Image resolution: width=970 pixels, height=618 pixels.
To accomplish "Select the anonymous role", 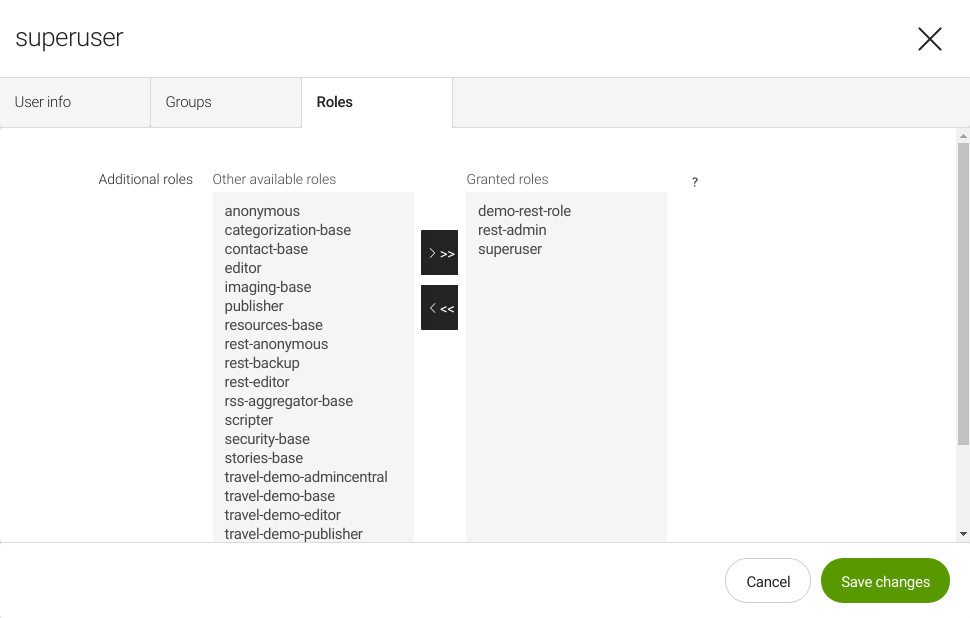I will pos(261,211).
